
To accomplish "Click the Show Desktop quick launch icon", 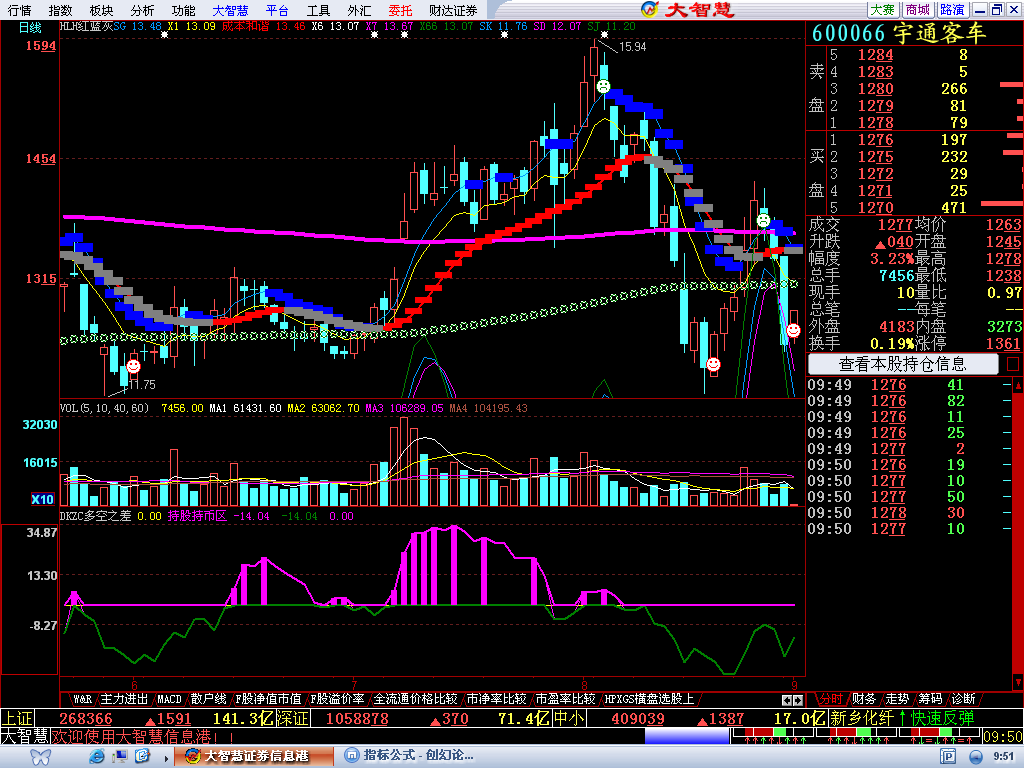I will [120, 756].
